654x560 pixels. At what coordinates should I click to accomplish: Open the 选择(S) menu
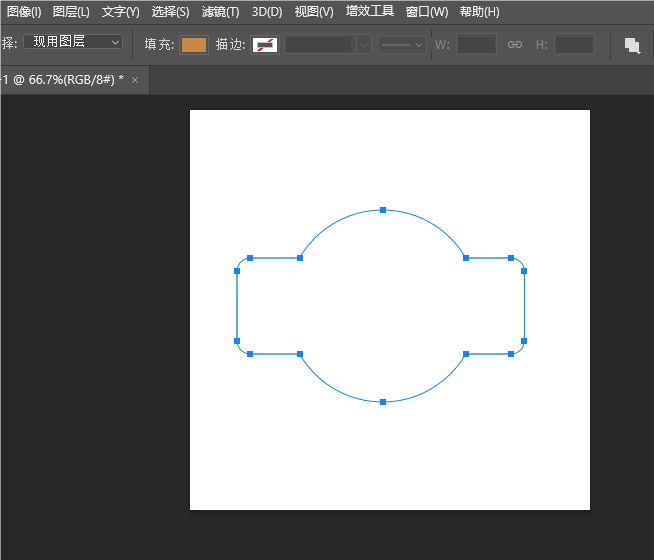click(x=170, y=12)
